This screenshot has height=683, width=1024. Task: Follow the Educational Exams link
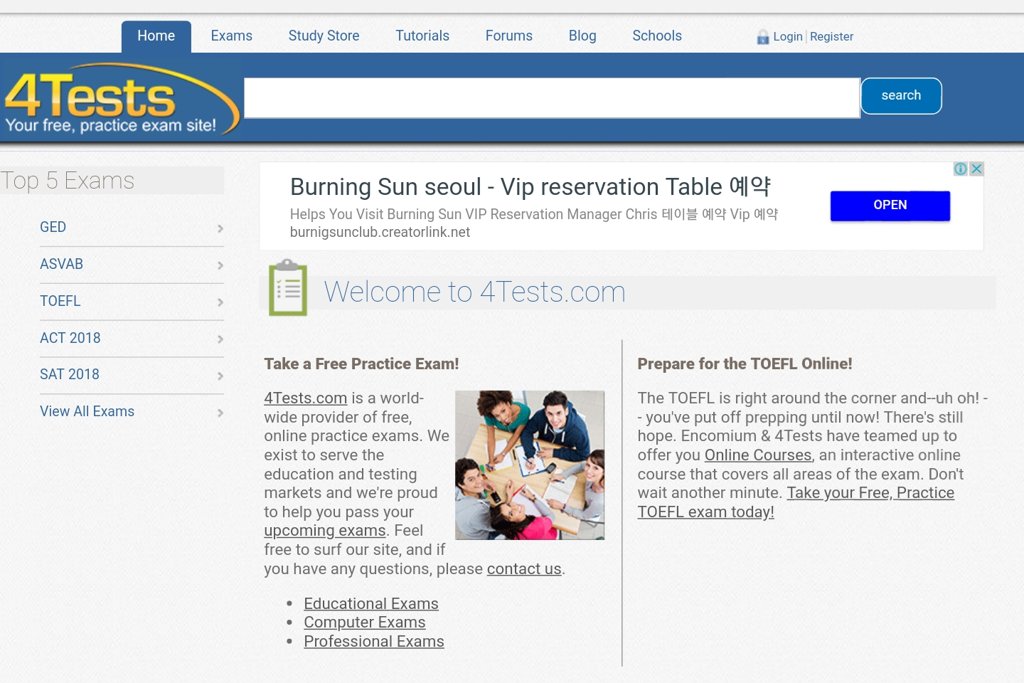coord(371,604)
